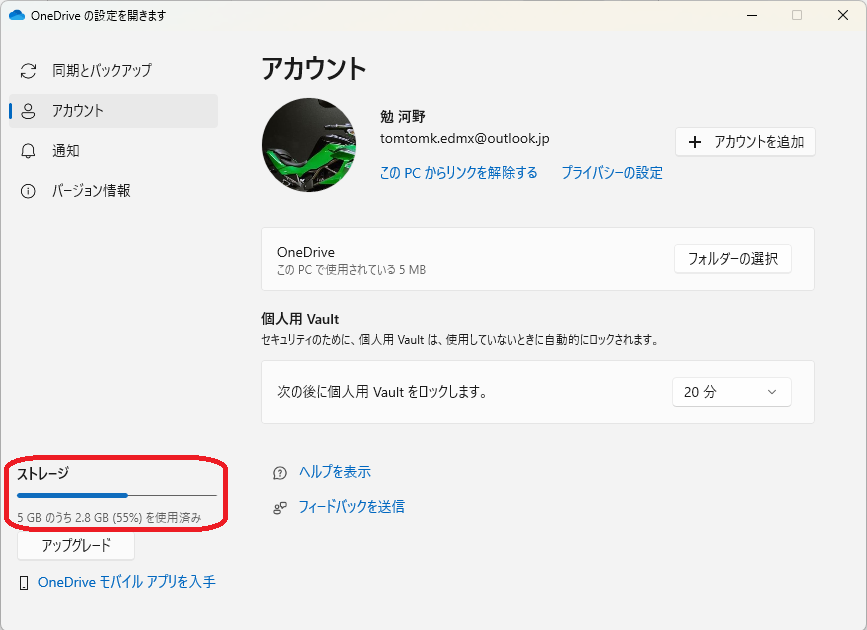Click the OneDrive cloud icon in title bar
The height and width of the screenshot is (630, 867).
coord(17,15)
